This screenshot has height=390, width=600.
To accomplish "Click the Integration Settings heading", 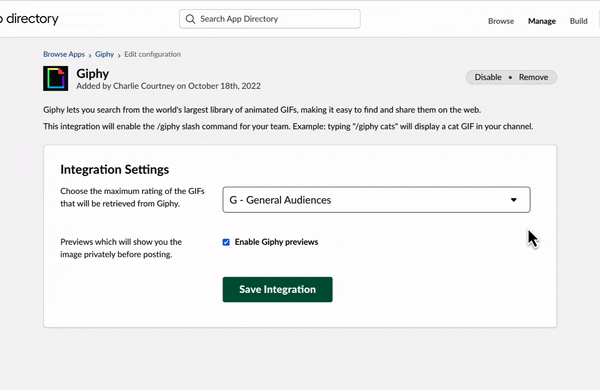I will [x=114, y=170].
